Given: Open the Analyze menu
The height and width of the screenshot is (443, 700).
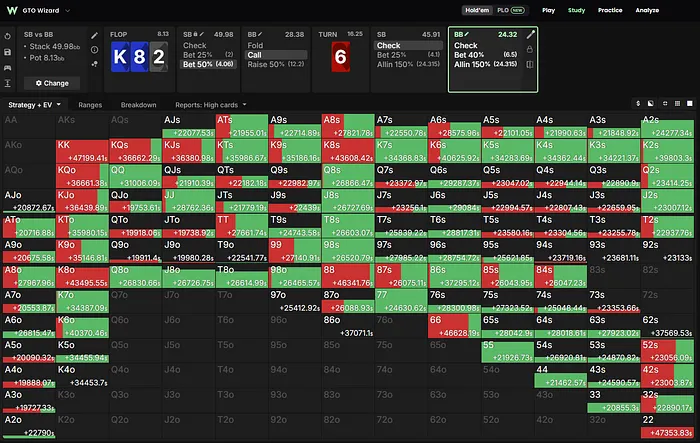Looking at the screenshot, I should tap(647, 10).
